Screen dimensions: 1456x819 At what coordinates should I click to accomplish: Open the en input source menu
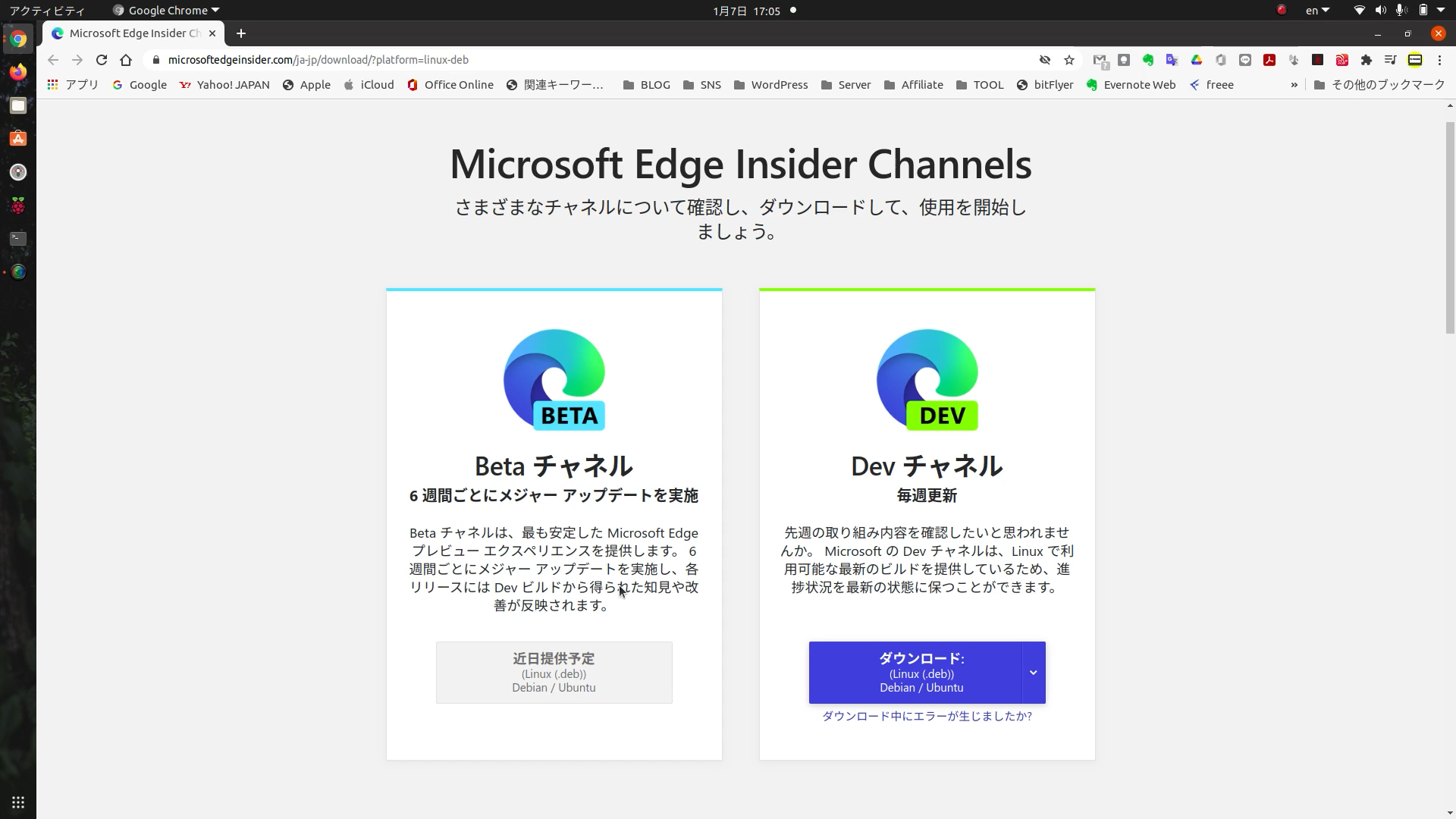click(1317, 11)
